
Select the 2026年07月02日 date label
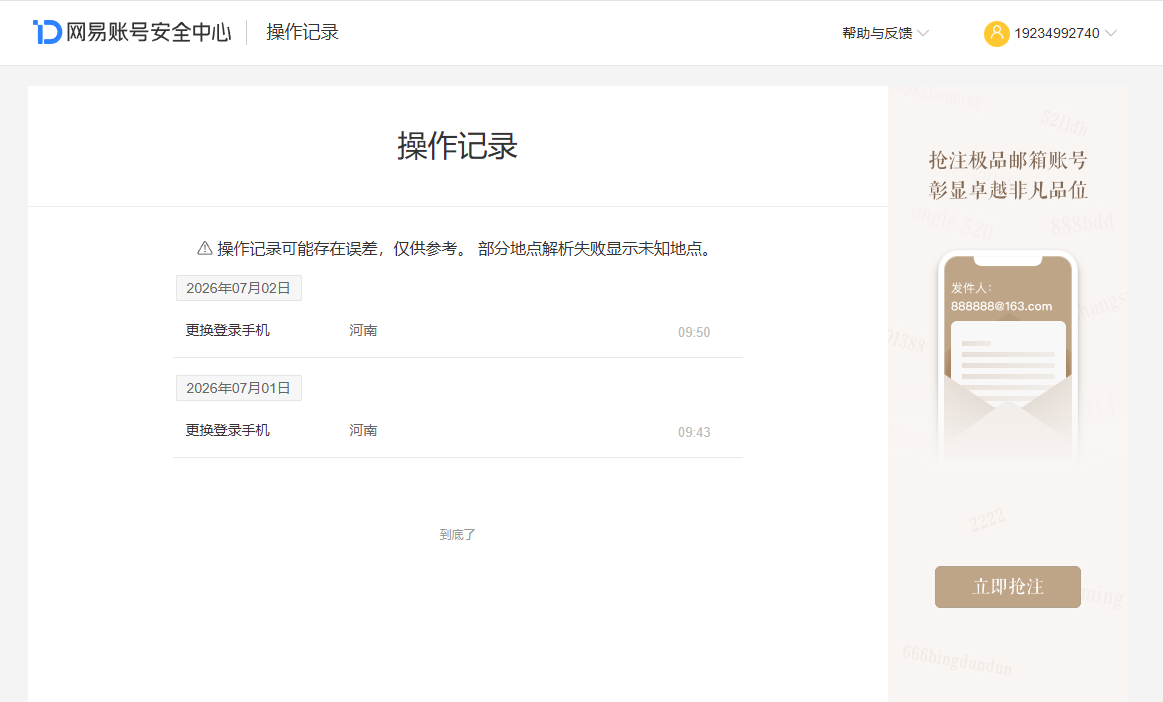238,288
